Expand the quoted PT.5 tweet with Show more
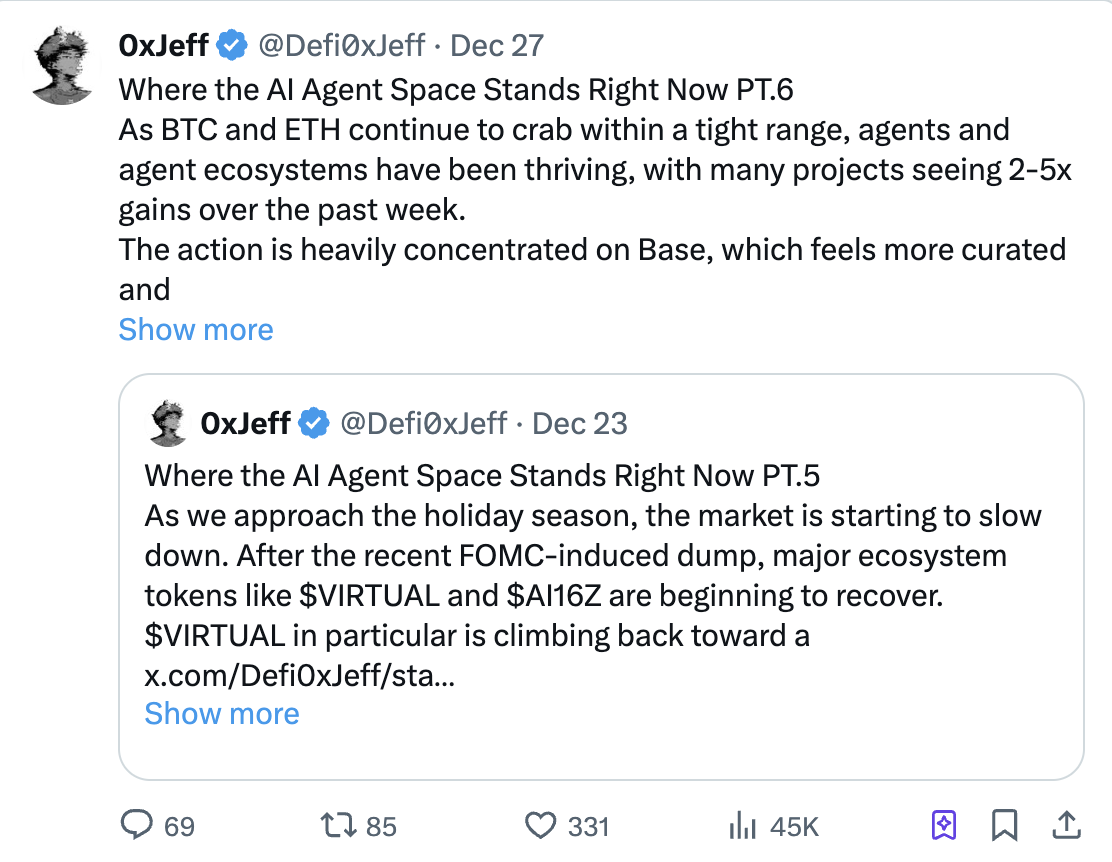Screen dimensions: 1112x862 (222, 713)
